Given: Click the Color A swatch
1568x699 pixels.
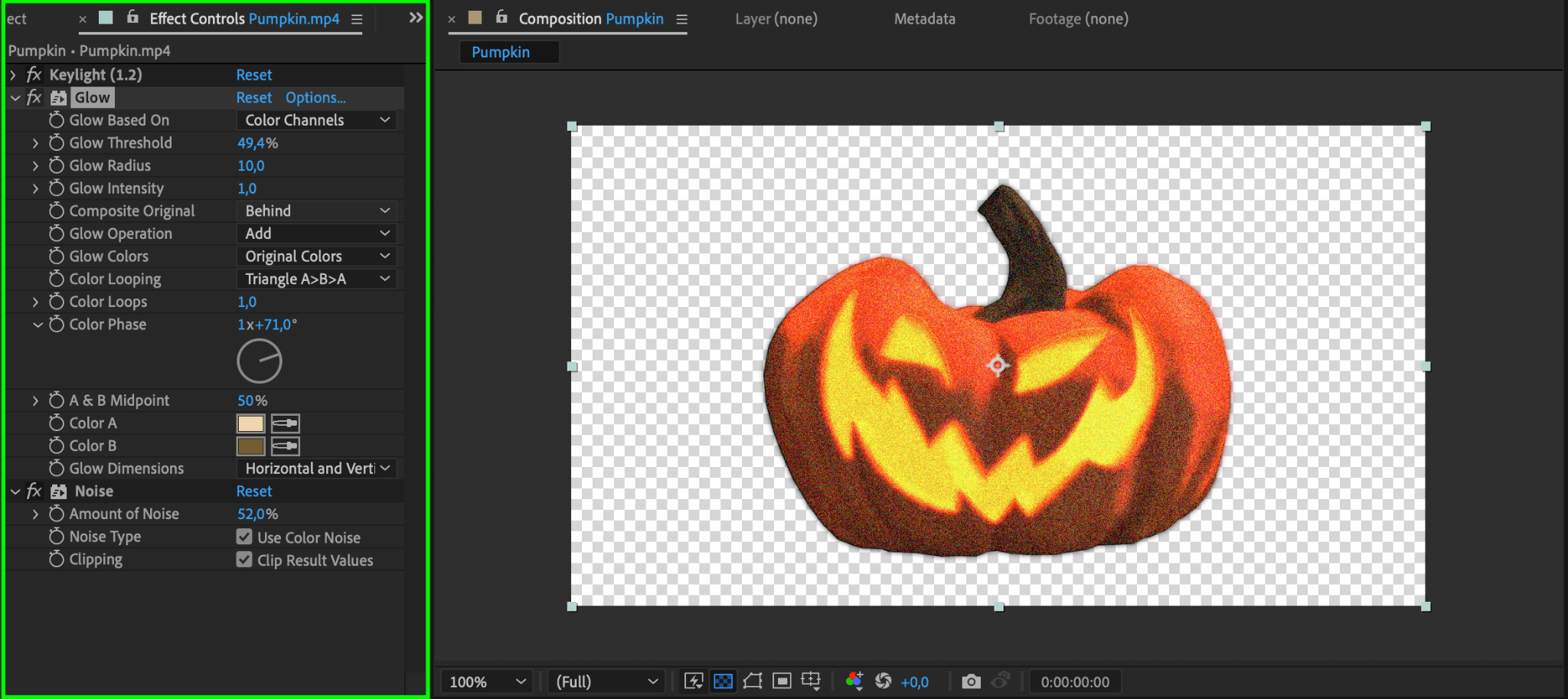Looking at the screenshot, I should (x=250, y=423).
